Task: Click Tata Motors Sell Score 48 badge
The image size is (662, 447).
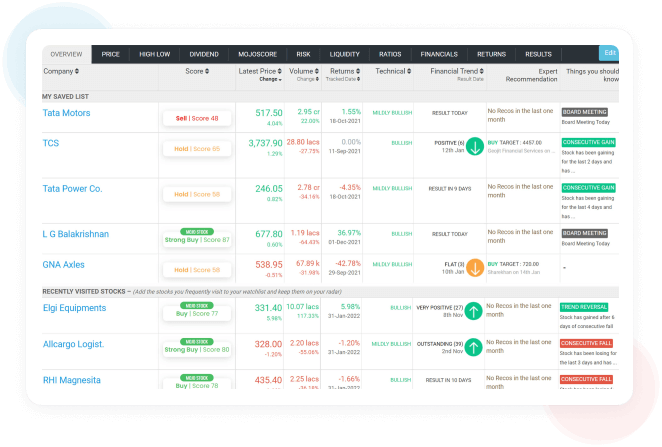Action: point(198,118)
